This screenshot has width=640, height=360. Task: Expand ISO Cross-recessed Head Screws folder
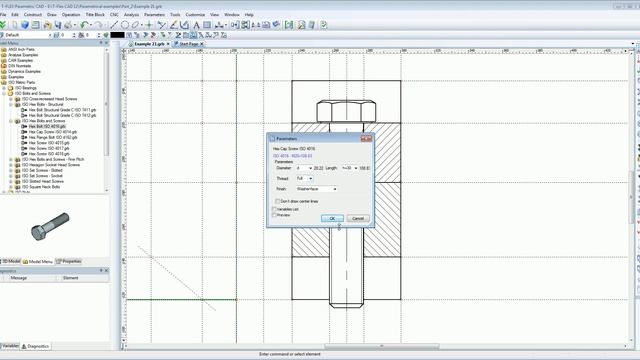(x=11, y=99)
